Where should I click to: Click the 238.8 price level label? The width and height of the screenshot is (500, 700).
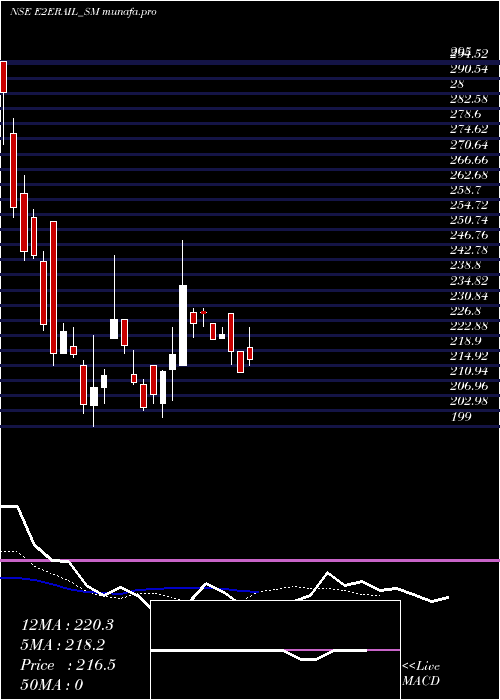(x=465, y=265)
